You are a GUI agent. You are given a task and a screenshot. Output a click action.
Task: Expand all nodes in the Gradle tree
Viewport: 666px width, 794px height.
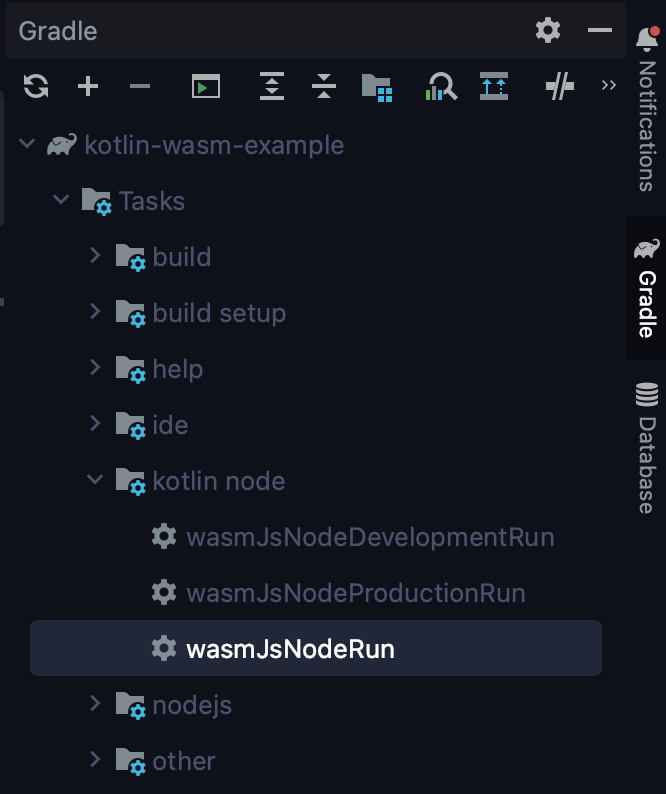pos(272,86)
